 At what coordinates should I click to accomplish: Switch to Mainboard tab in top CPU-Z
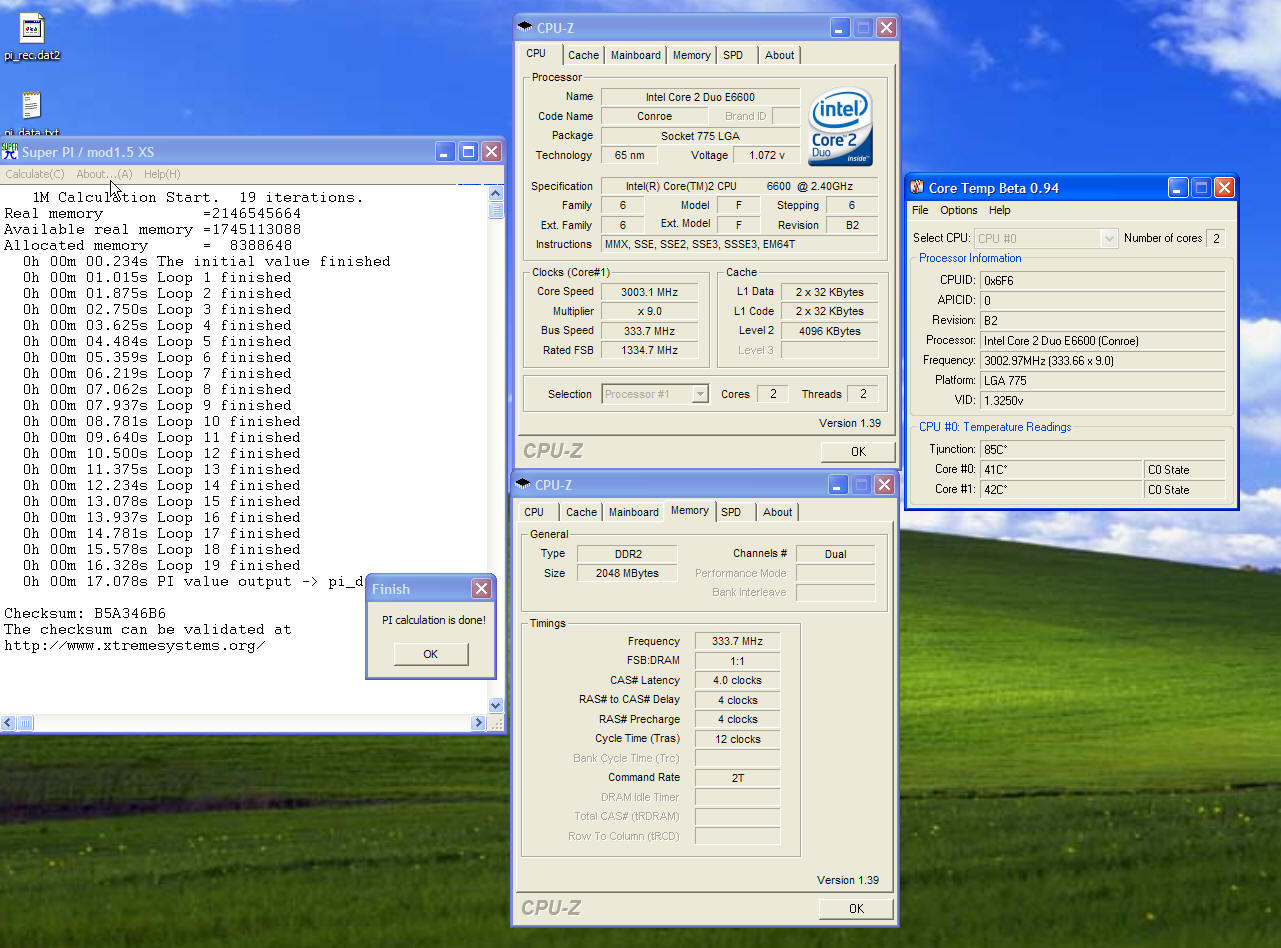coord(636,55)
